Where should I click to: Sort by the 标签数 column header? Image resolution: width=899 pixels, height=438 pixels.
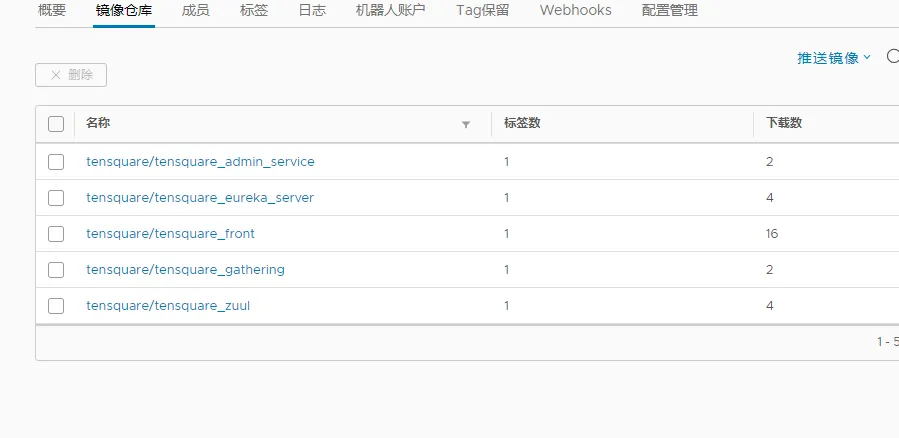click(x=522, y=123)
